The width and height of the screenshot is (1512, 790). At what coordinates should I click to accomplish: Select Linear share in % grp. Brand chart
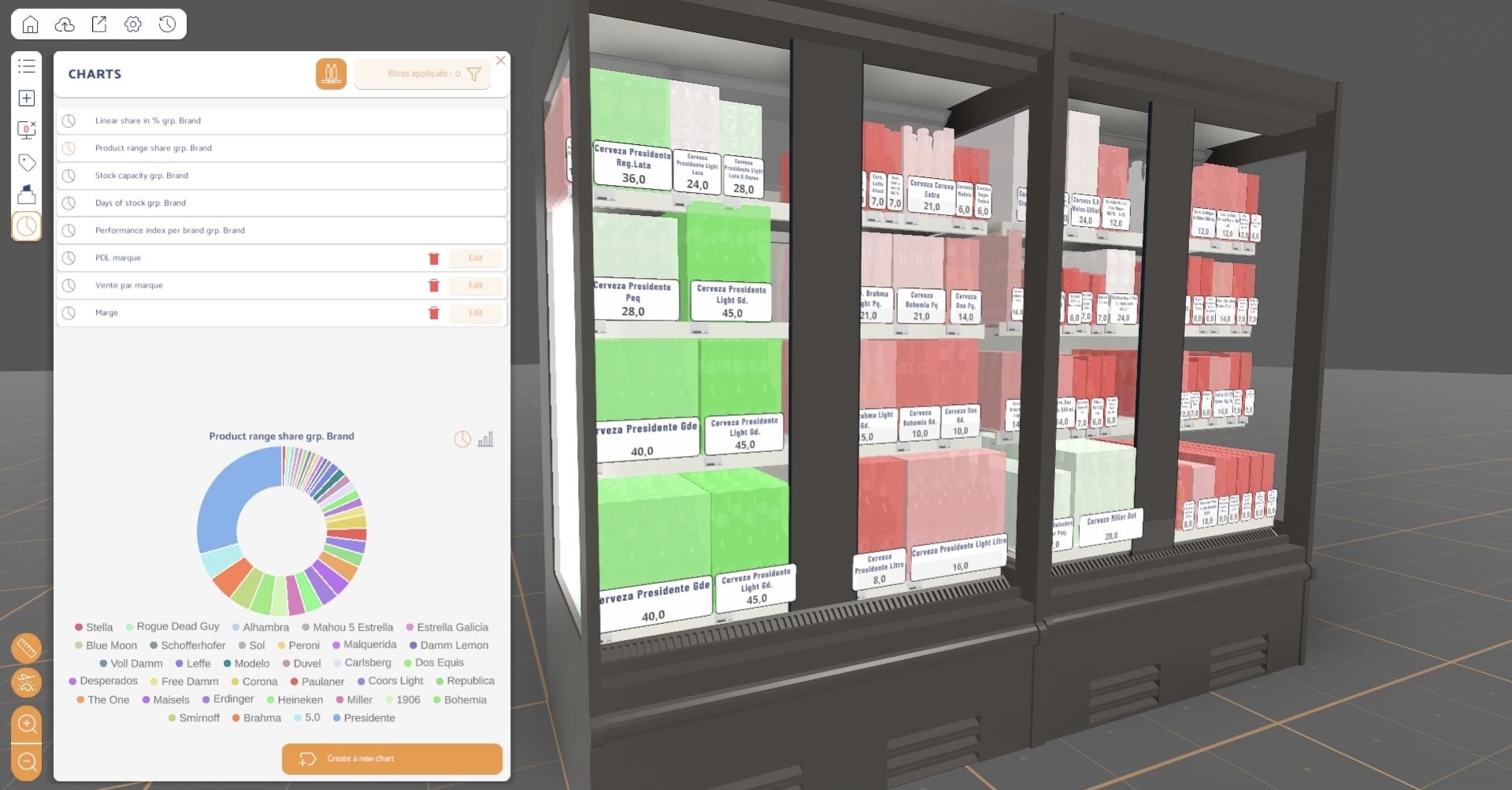281,121
